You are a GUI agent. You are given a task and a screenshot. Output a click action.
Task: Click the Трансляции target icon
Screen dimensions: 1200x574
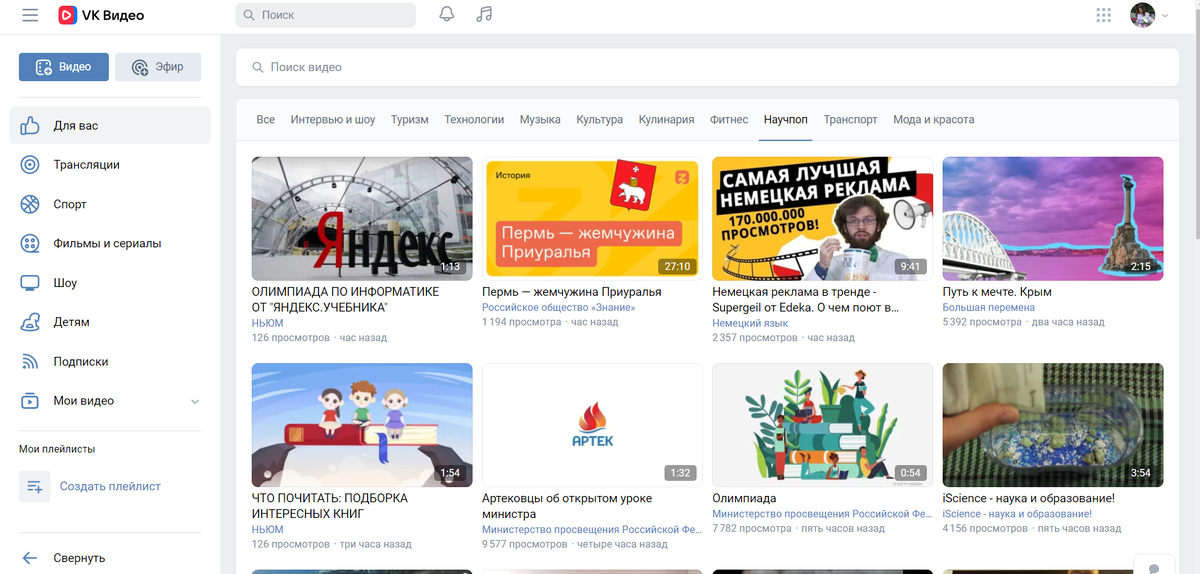(30, 165)
